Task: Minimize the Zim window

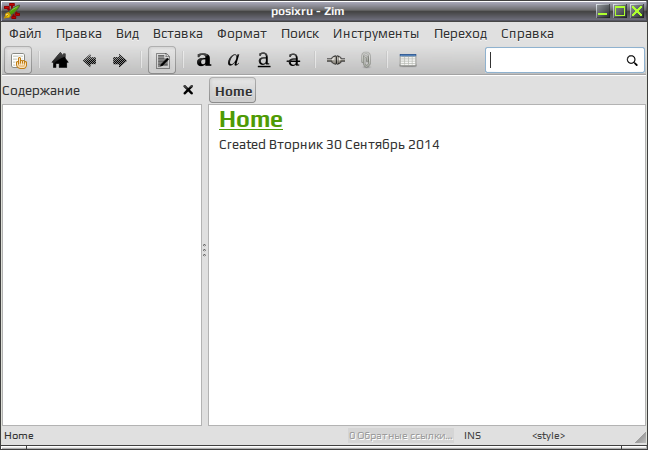Action: coord(603,11)
